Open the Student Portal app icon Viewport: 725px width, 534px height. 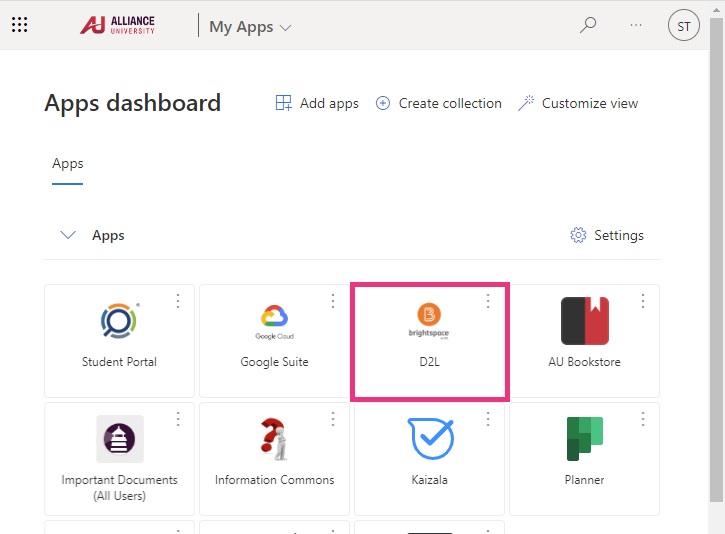(119, 321)
